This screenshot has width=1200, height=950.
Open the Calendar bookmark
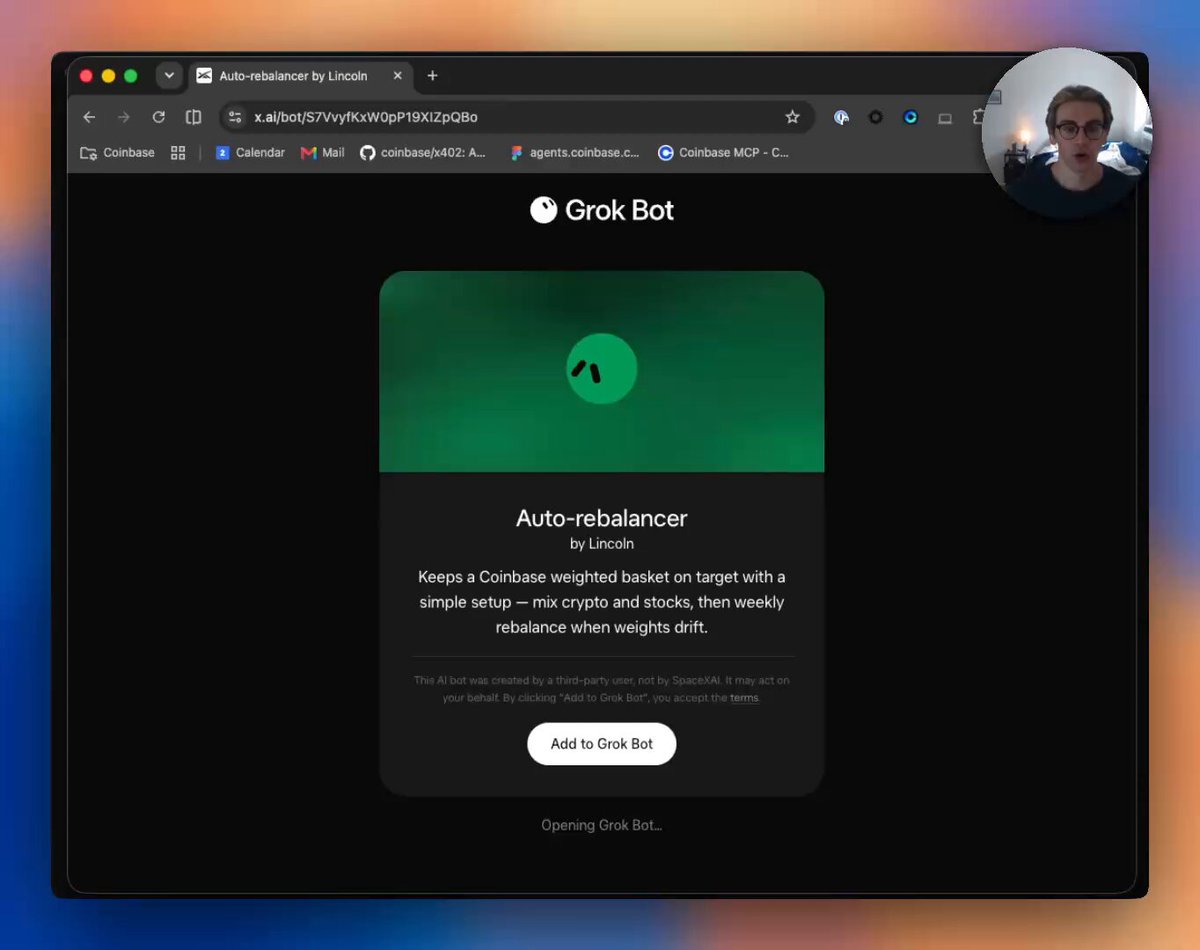click(250, 153)
